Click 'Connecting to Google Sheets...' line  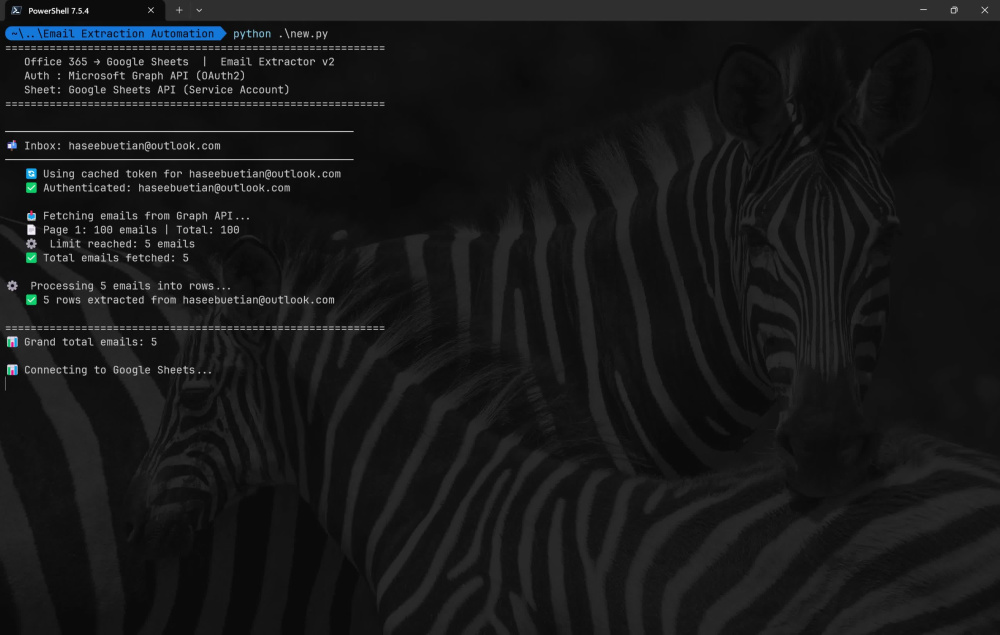(x=119, y=370)
